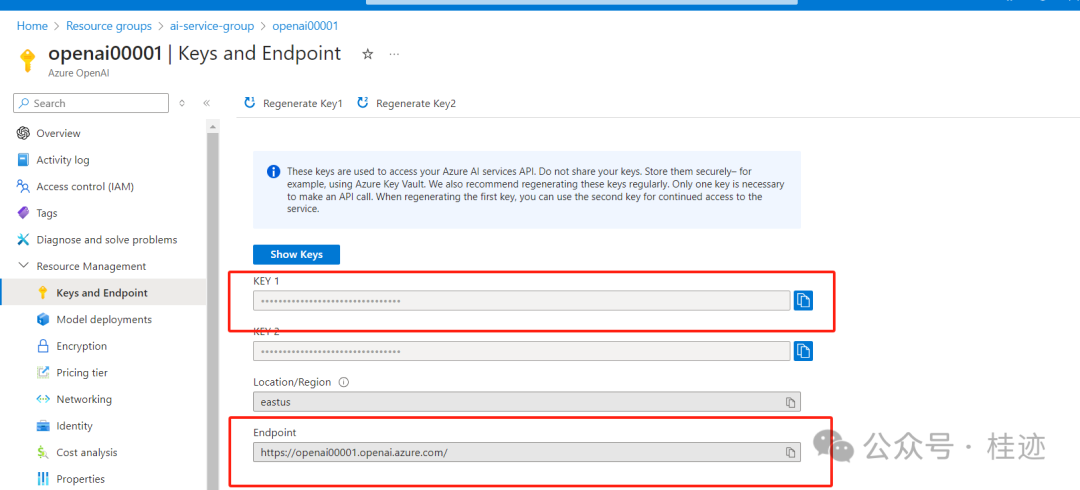Viewport: 1080px width, 490px height.
Task: Click the Identity icon
Action: 43,426
